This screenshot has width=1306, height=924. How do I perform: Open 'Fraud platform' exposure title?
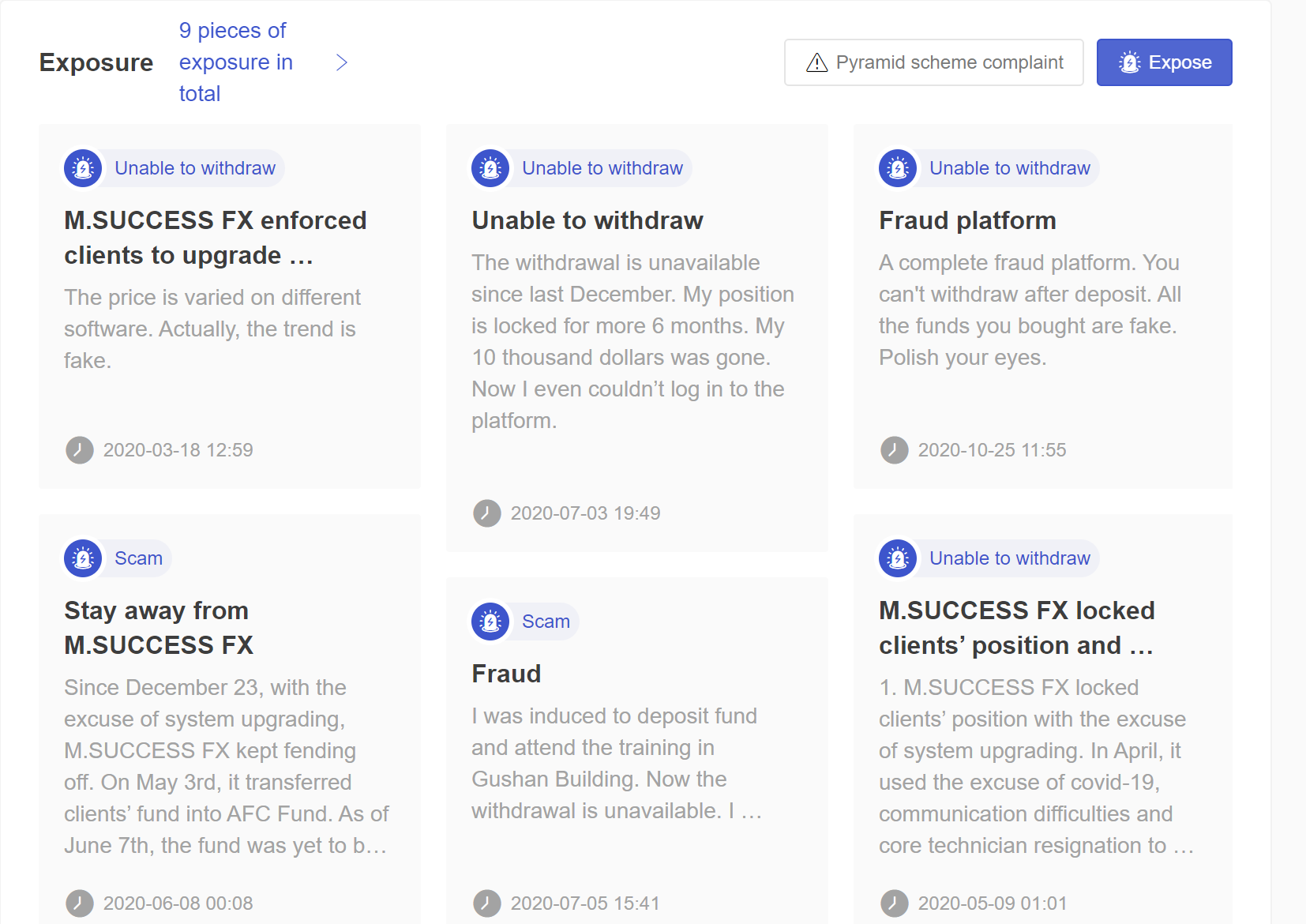coord(967,220)
